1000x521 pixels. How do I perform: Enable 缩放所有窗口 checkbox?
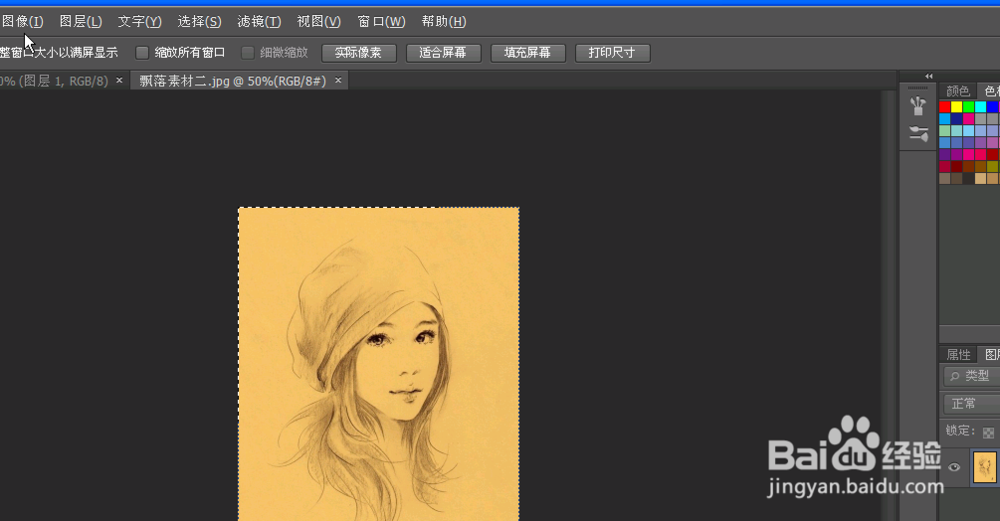(x=142, y=53)
